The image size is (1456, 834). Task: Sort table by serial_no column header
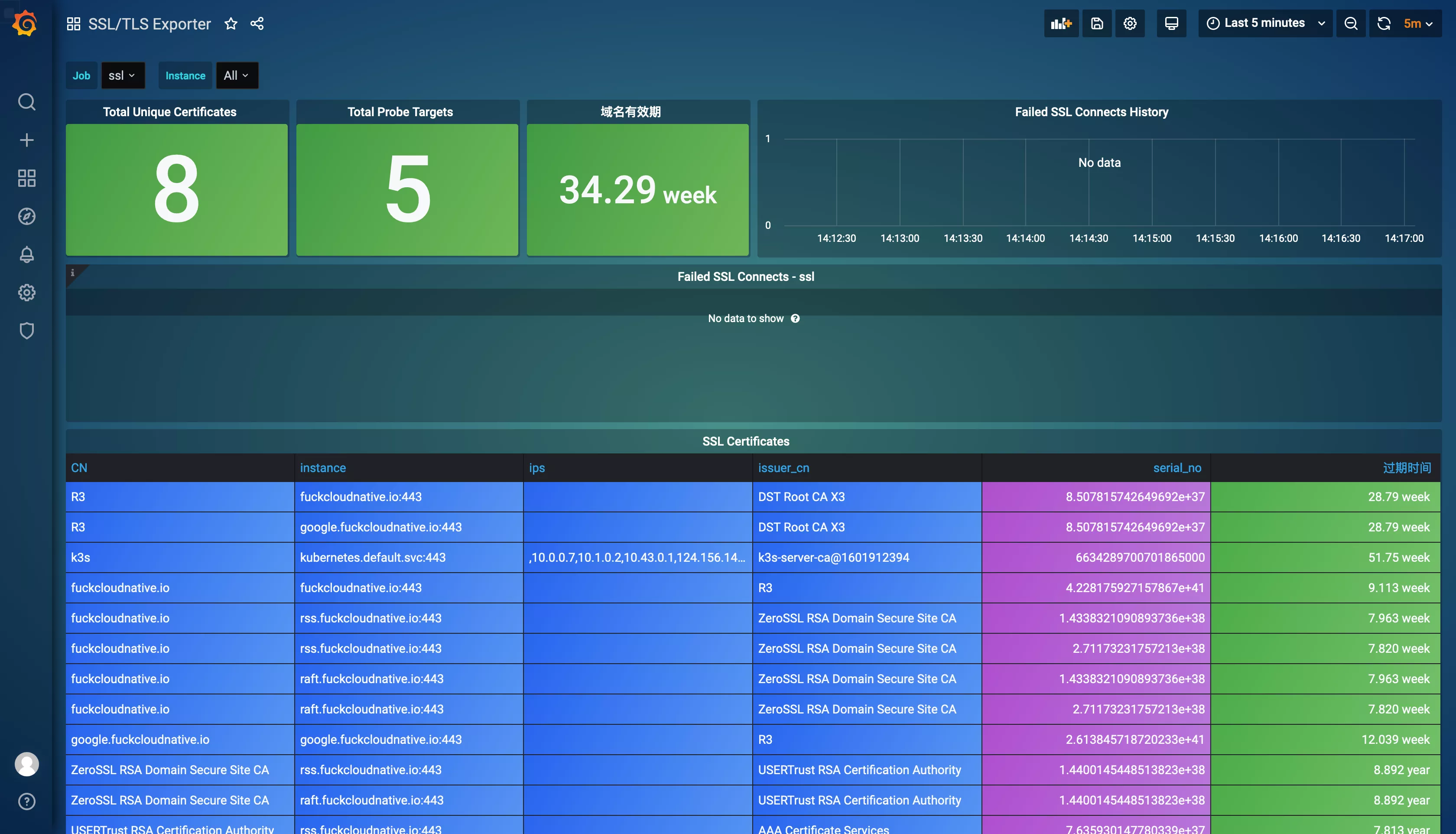click(x=1177, y=468)
